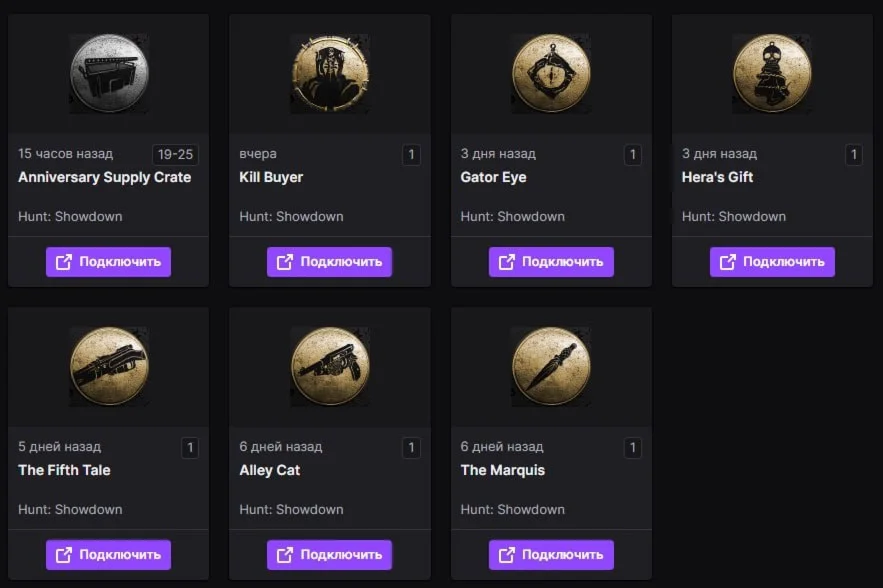Click the Alley Cat title text
This screenshot has width=883, height=588.
tap(270, 470)
